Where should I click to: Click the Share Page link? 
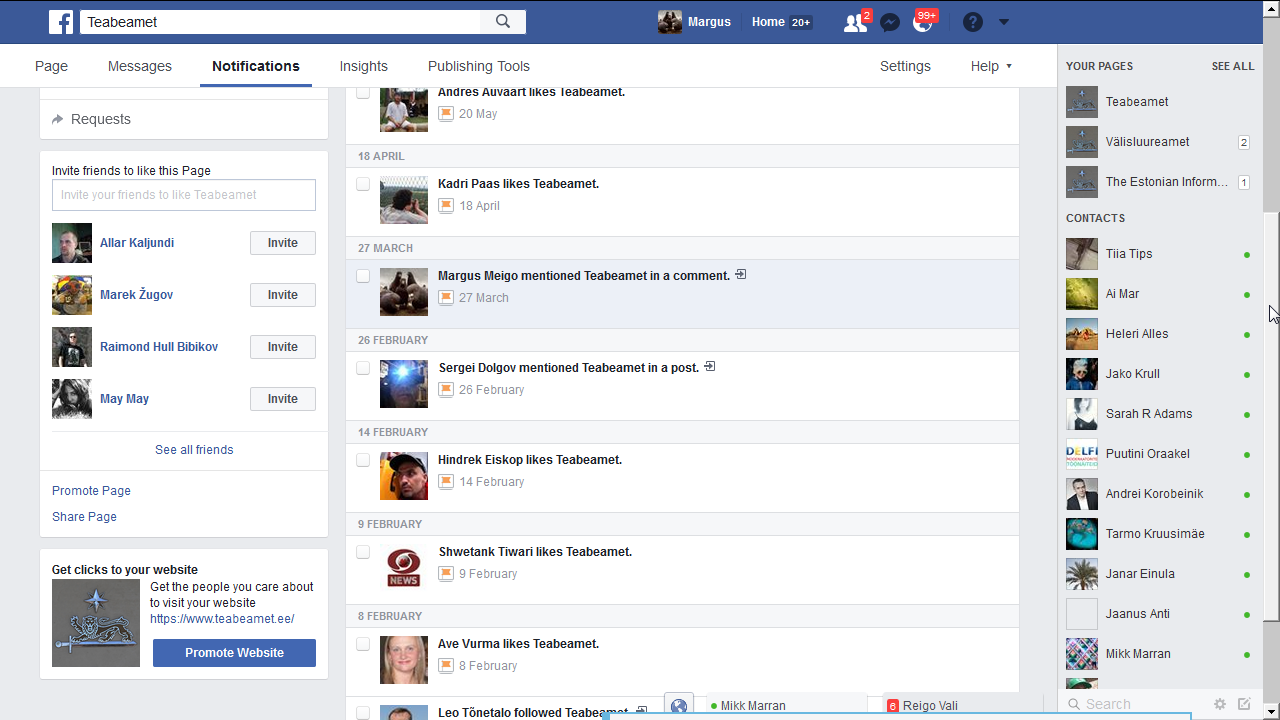(x=84, y=517)
